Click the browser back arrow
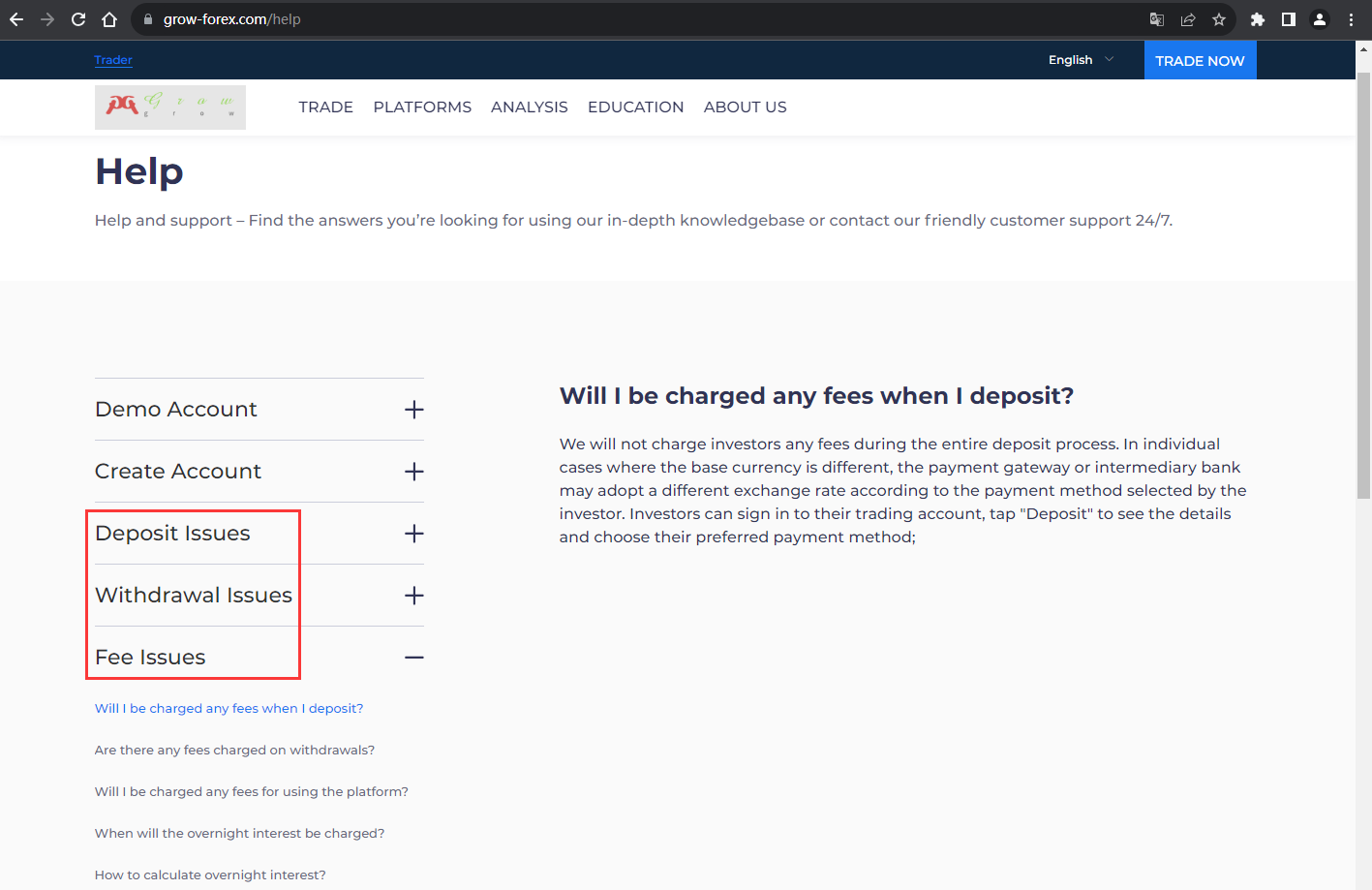 (x=16, y=19)
